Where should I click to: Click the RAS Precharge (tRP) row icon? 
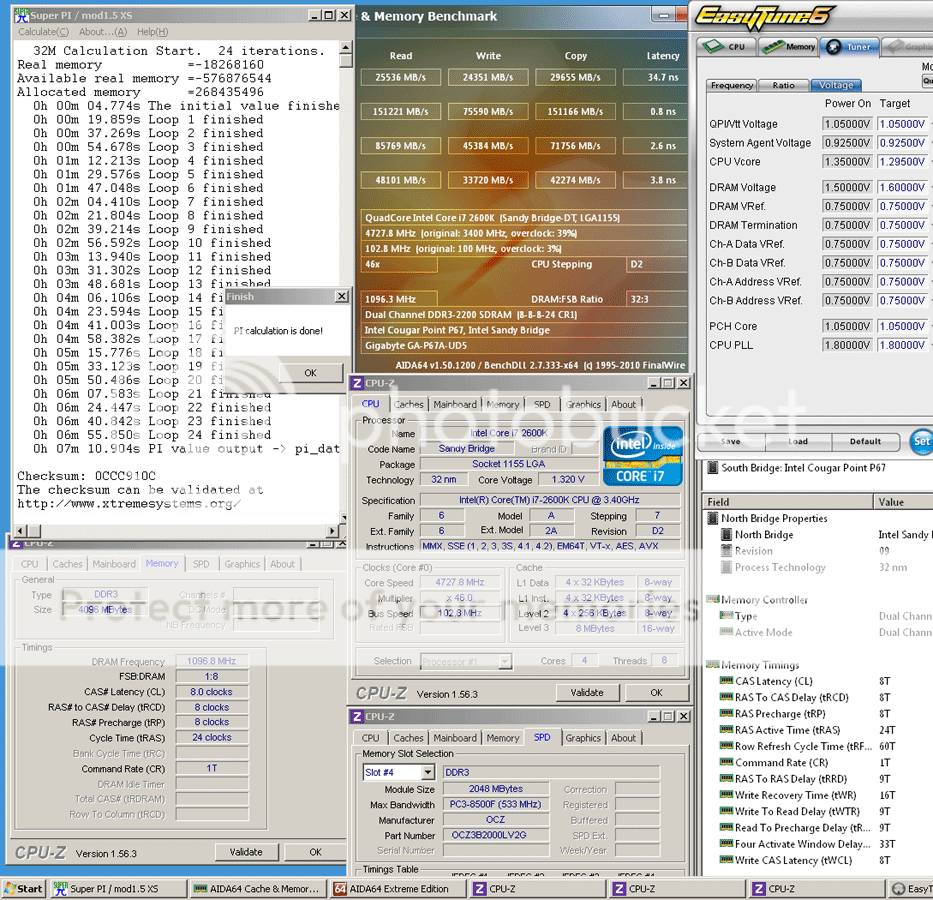pyautogui.click(x=726, y=713)
